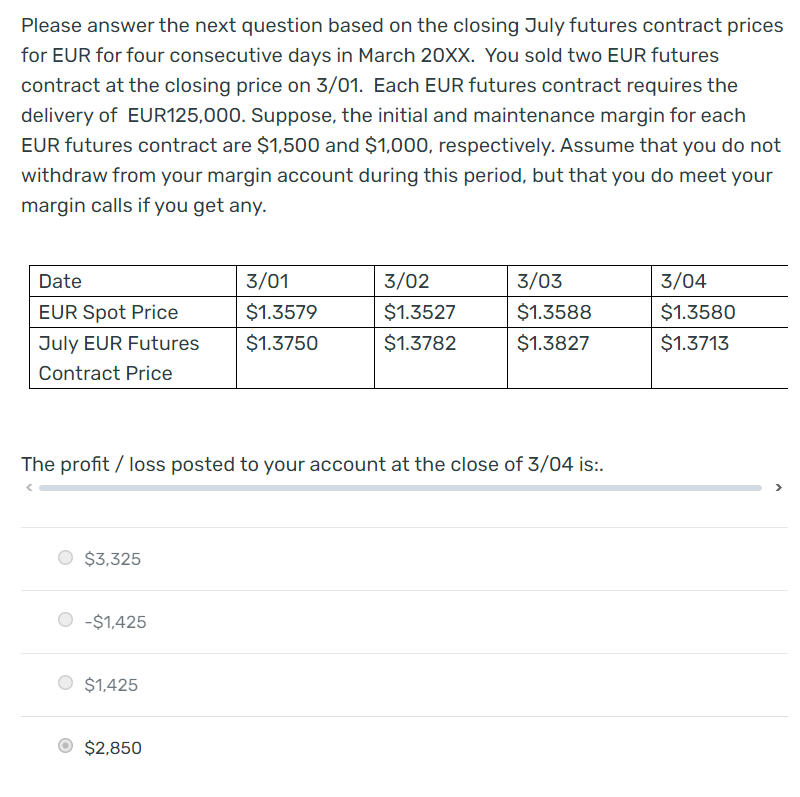This screenshot has height=797, width=800.
Task: Click the -$1,425 answer row
Action: (x=113, y=621)
